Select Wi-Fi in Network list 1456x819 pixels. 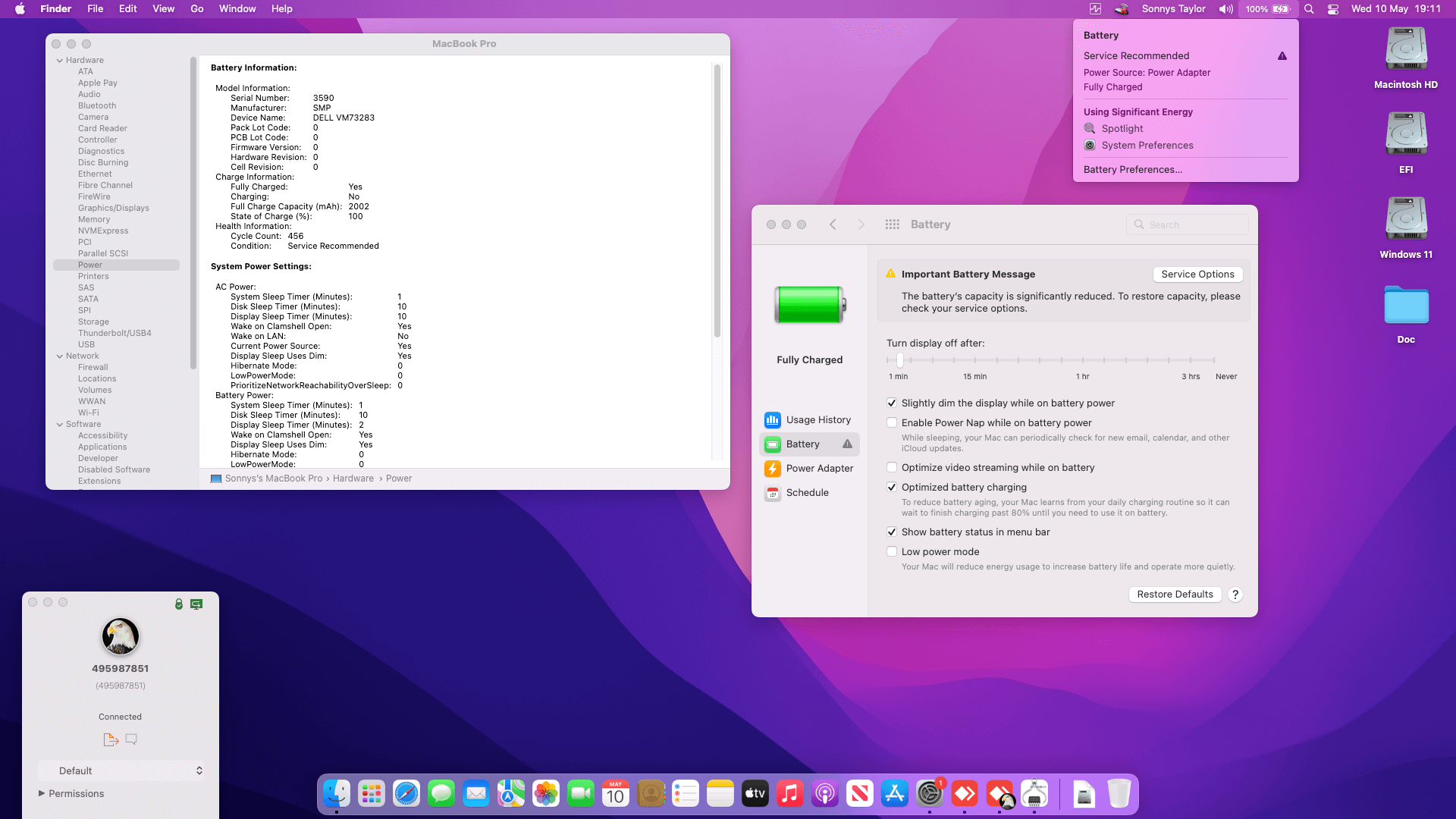[x=89, y=413]
